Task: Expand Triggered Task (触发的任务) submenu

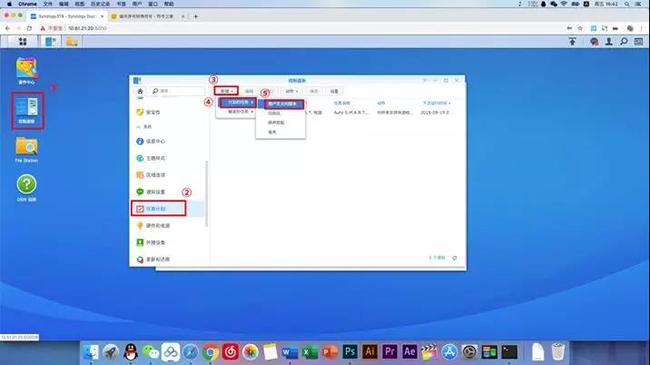Action: point(238,112)
